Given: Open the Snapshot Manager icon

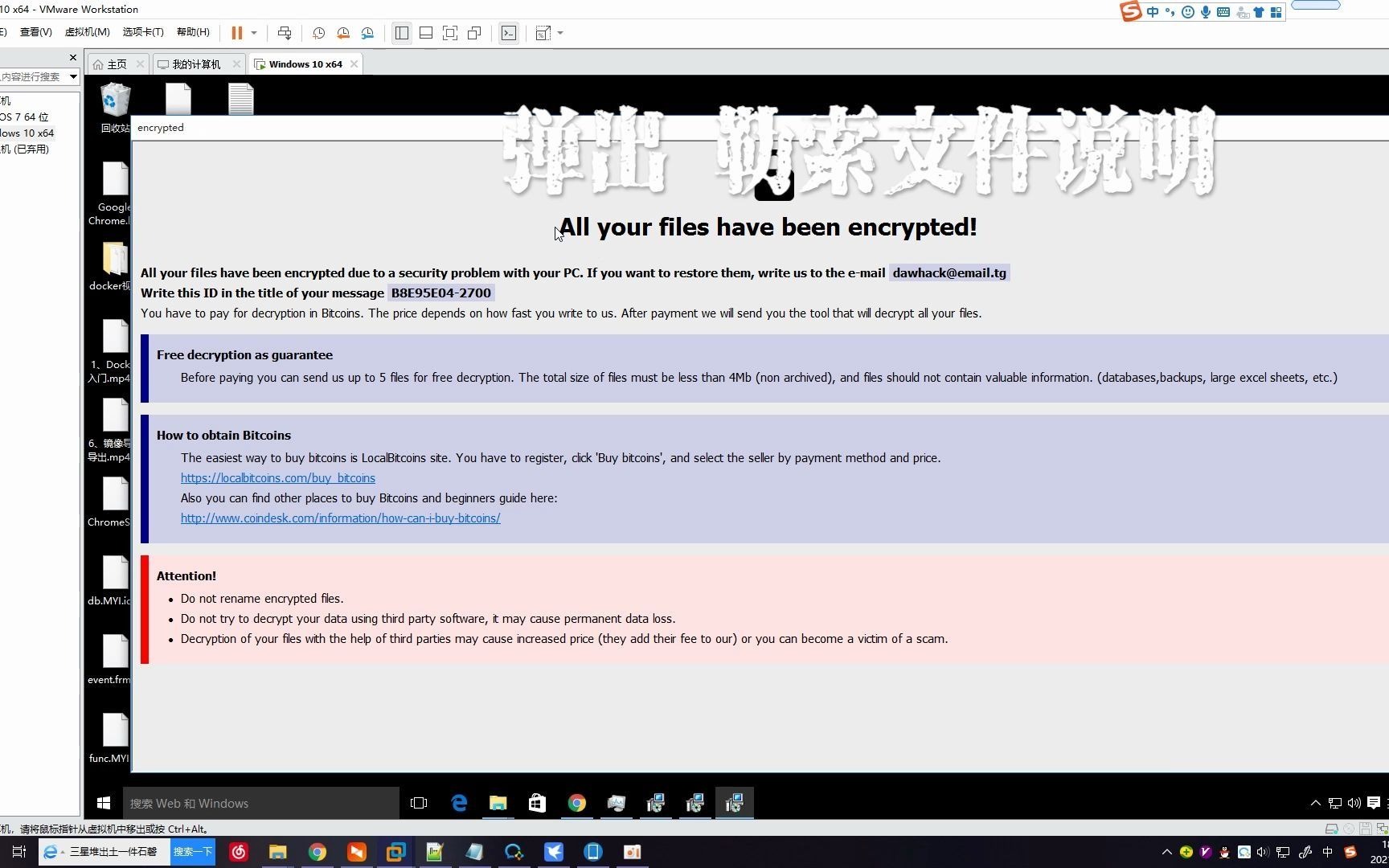Looking at the screenshot, I should (367, 33).
